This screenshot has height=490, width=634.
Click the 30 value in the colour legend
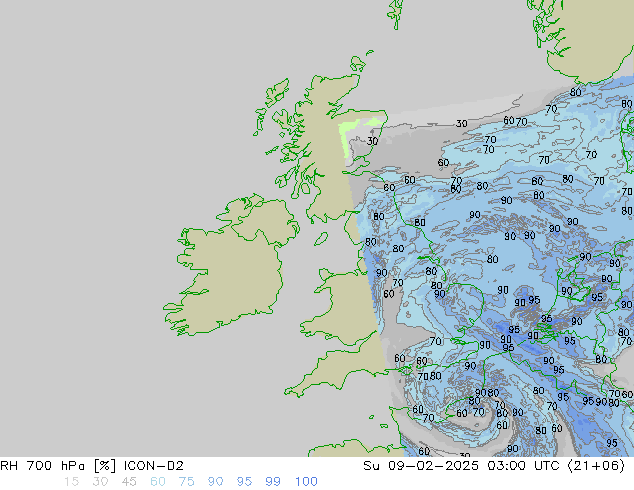(x=100, y=482)
